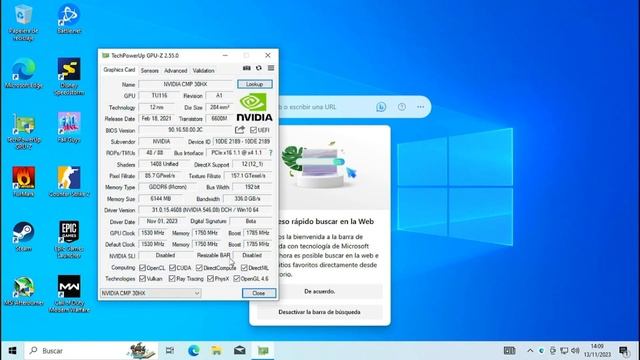
Task: Click the Memory Size value 6144 MB
Action: [161, 198]
